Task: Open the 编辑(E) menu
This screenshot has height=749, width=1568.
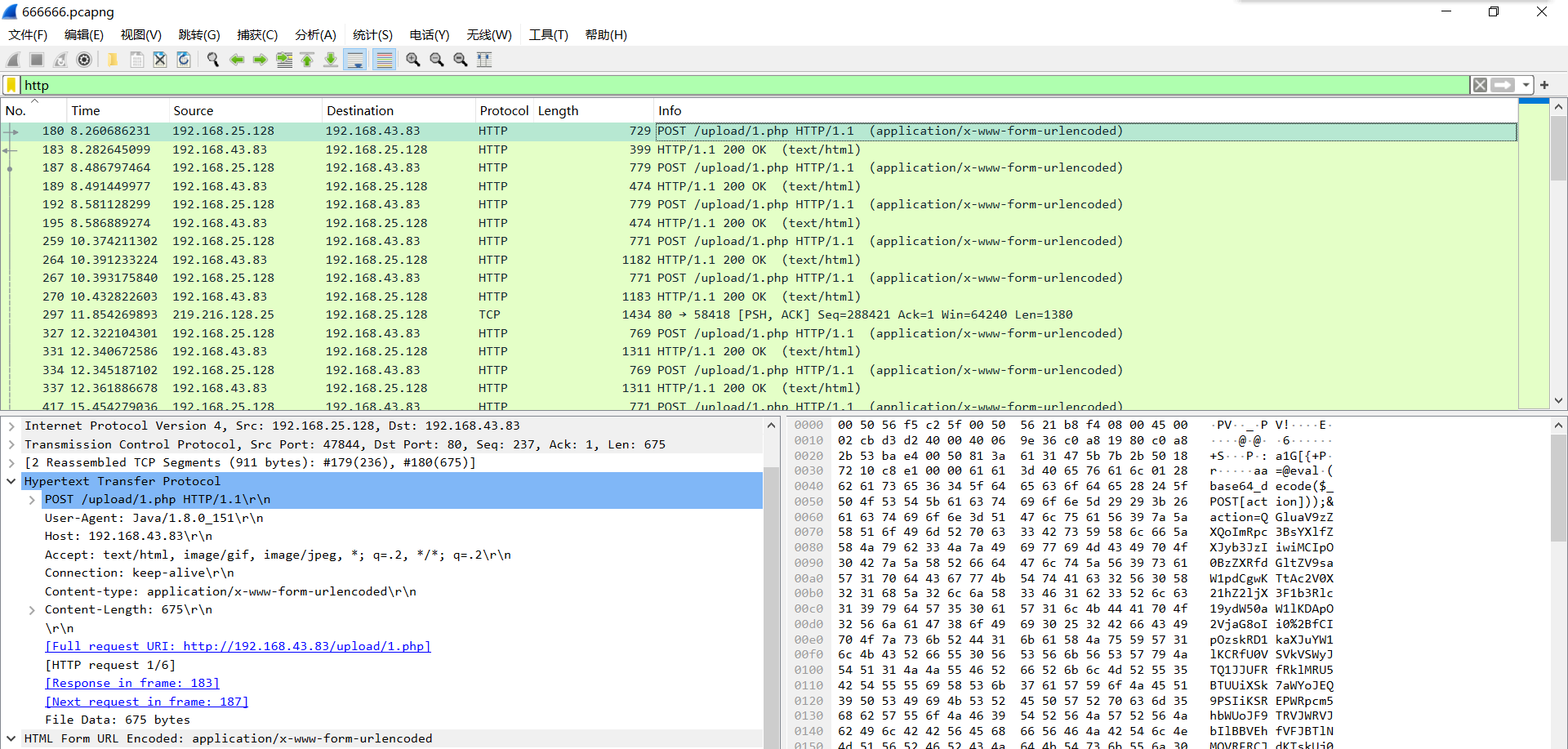Action: (84, 34)
